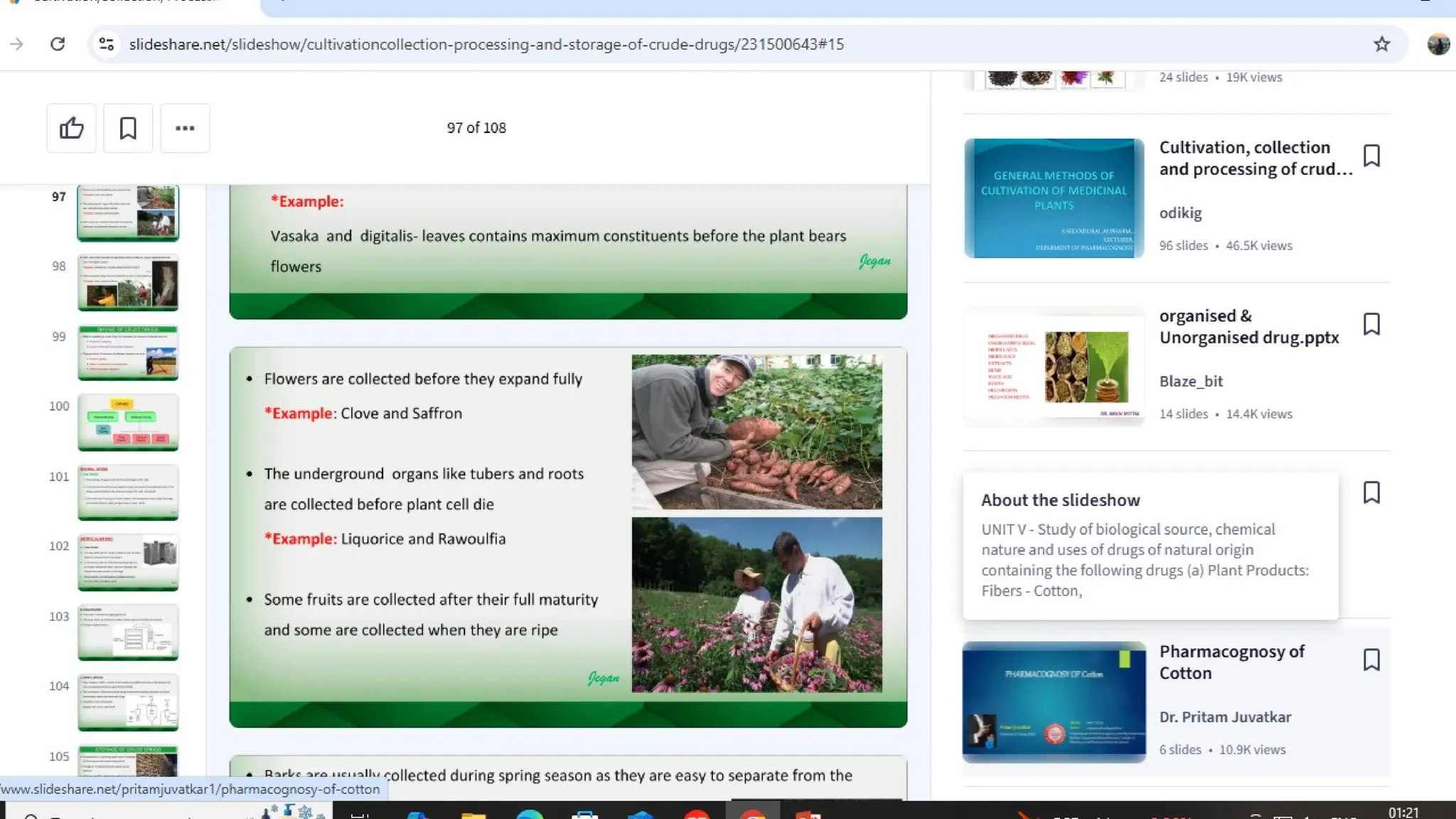1456x819 pixels.
Task: Click the browser forward arrow
Action: pyautogui.click(x=16, y=44)
